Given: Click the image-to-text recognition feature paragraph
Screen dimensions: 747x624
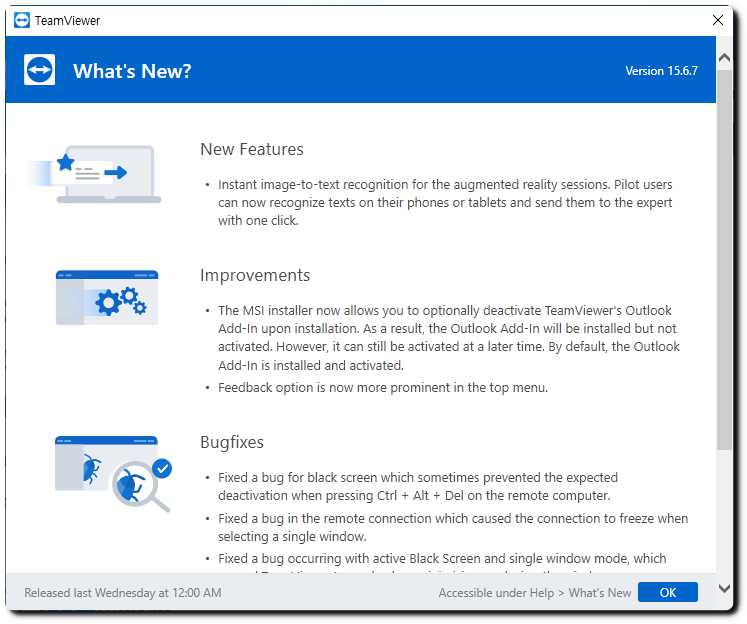Looking at the screenshot, I should pyautogui.click(x=445, y=202).
